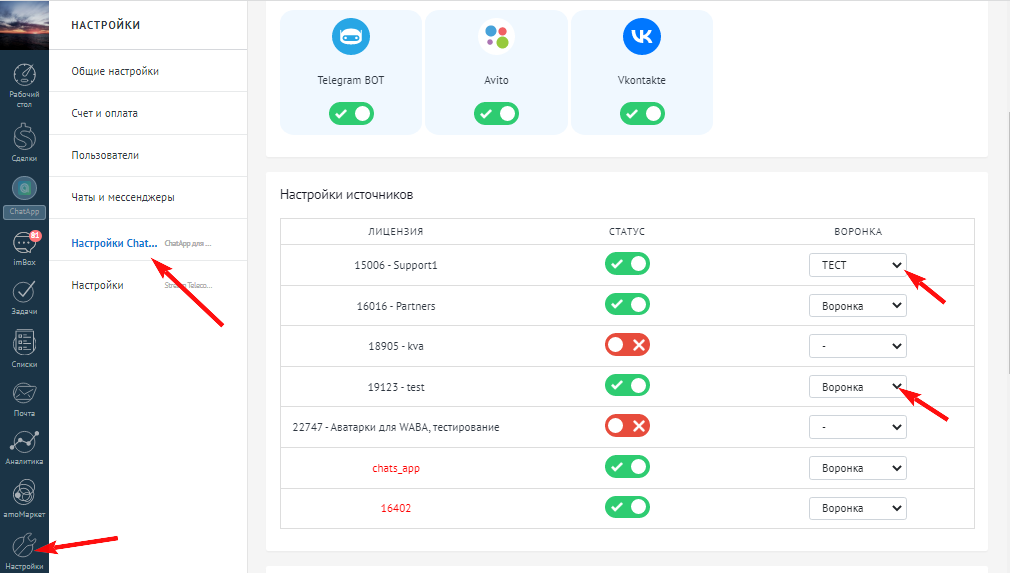Expand the funnel dropdown for 15006 - Support1
1010x573 pixels.
pyautogui.click(x=857, y=265)
